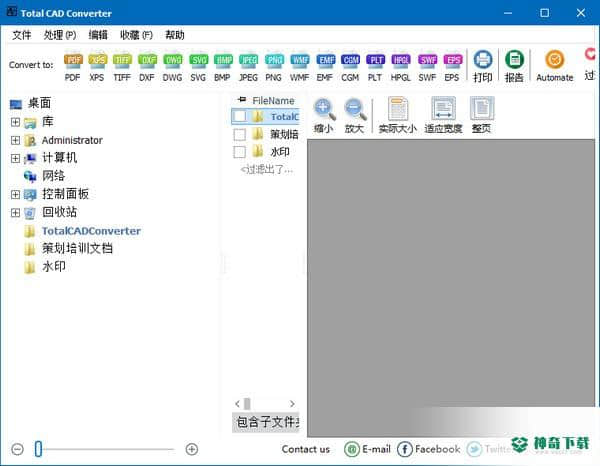This screenshot has width=600, height=466.
Task: Open the Facebook link
Action: [x=429, y=449]
